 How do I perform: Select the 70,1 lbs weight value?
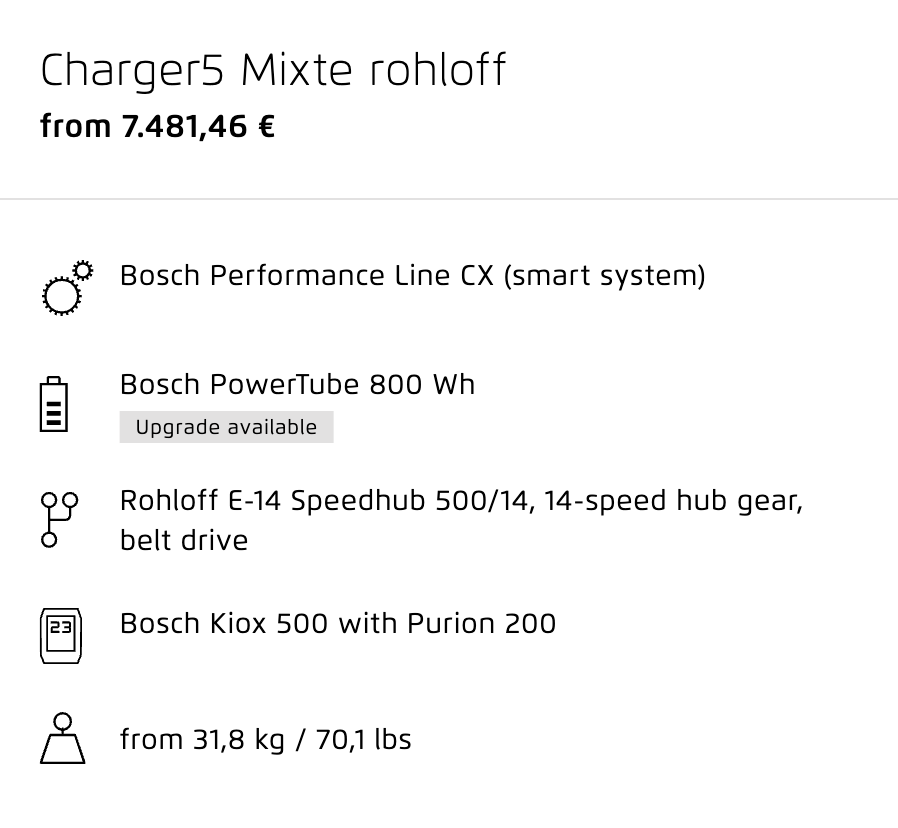[363, 739]
